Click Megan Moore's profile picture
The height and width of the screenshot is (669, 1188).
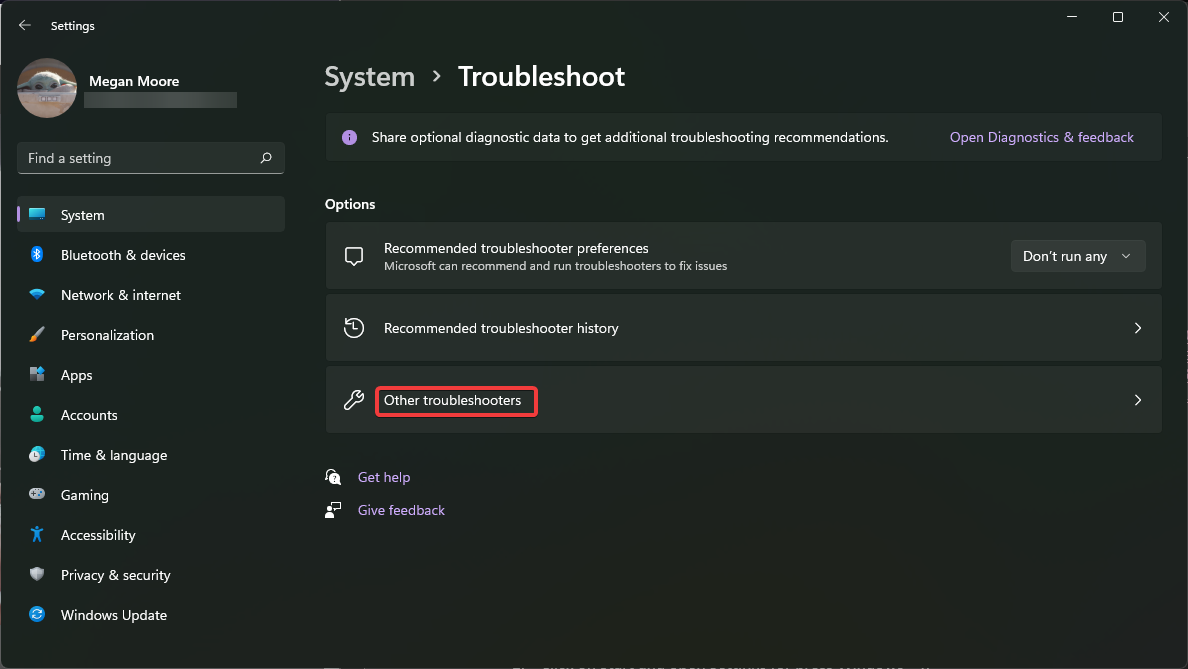coord(47,88)
